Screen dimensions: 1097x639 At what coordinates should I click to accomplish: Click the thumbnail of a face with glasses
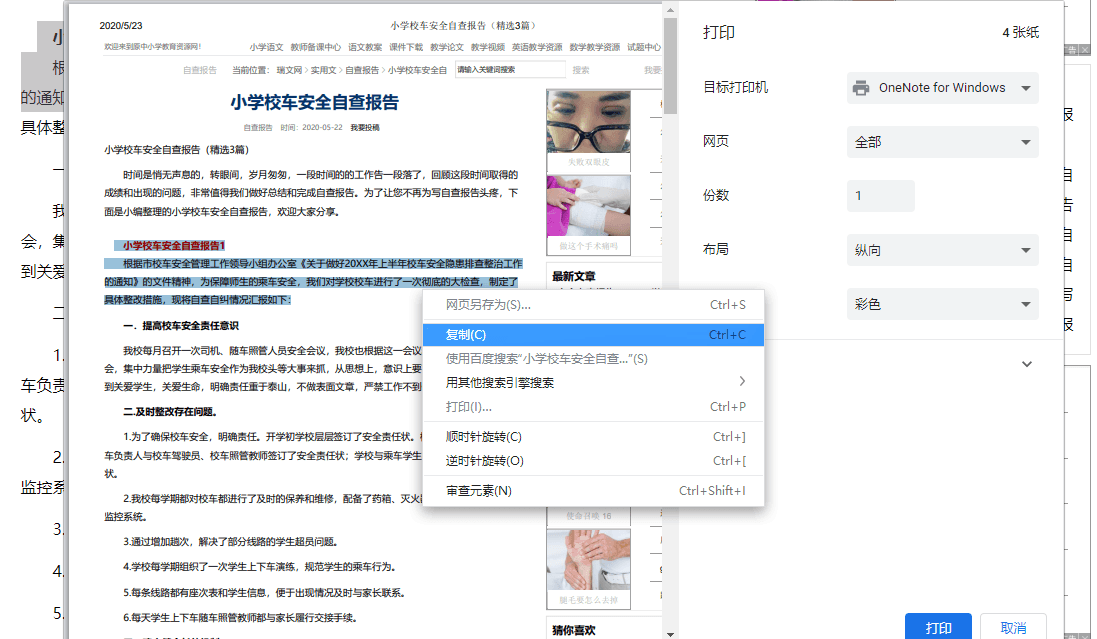tap(588, 122)
